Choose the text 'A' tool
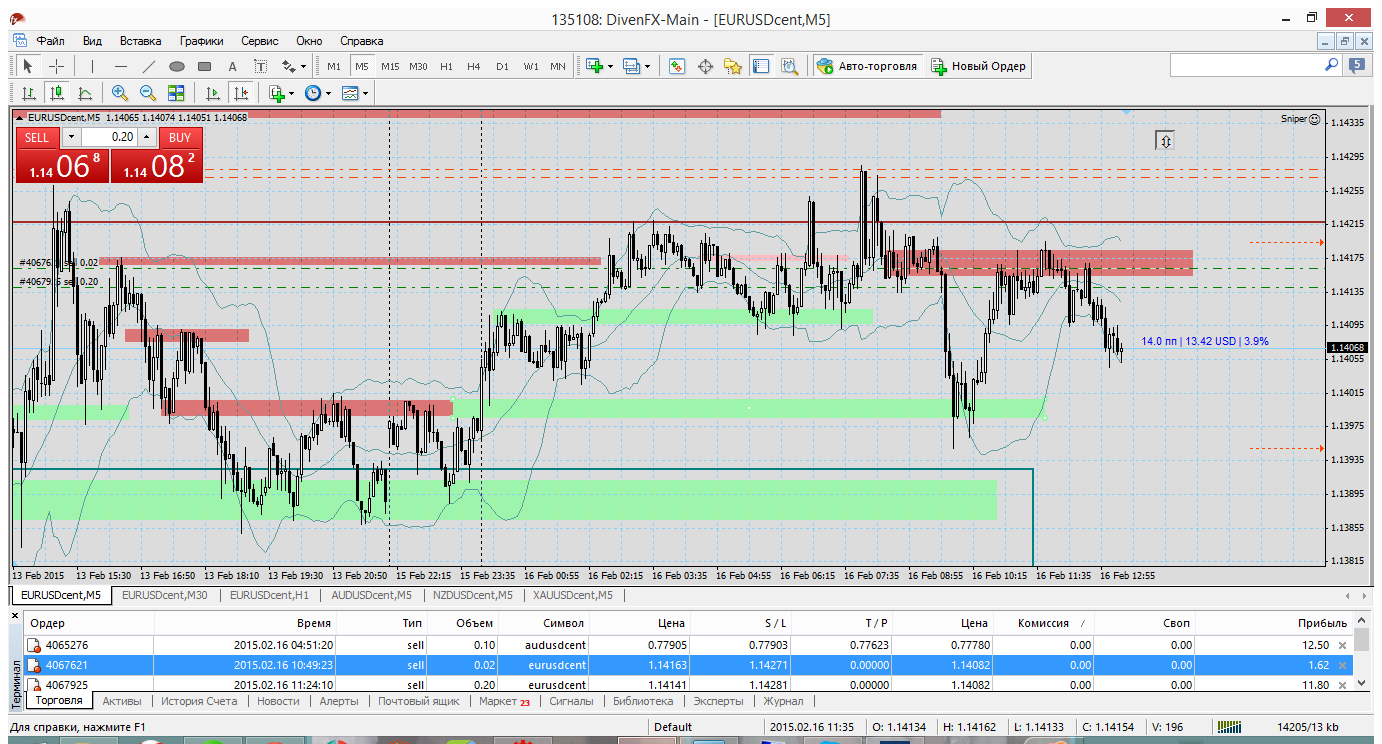 [233, 66]
